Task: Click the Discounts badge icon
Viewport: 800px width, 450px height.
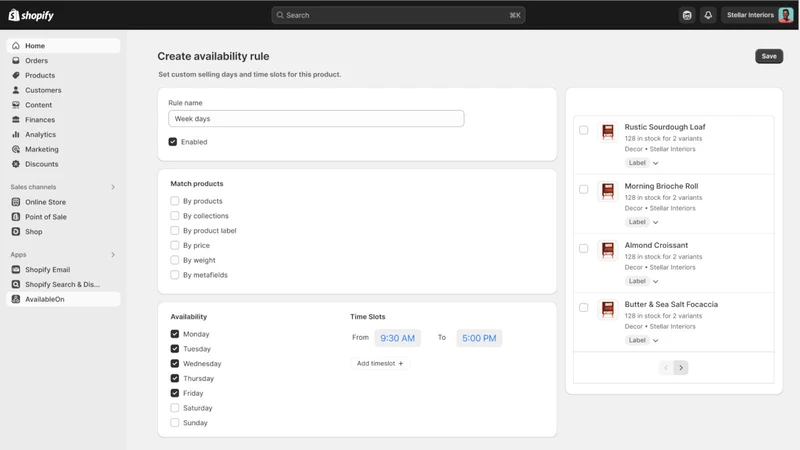Action: tap(16, 164)
